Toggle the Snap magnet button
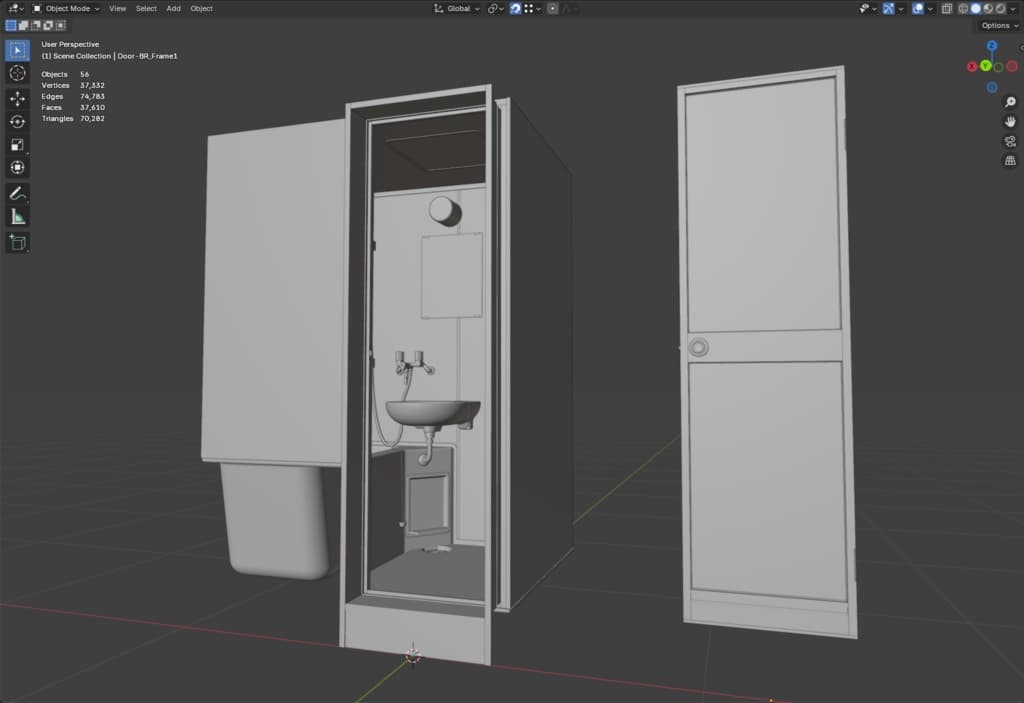1024x703 pixels. (516, 8)
